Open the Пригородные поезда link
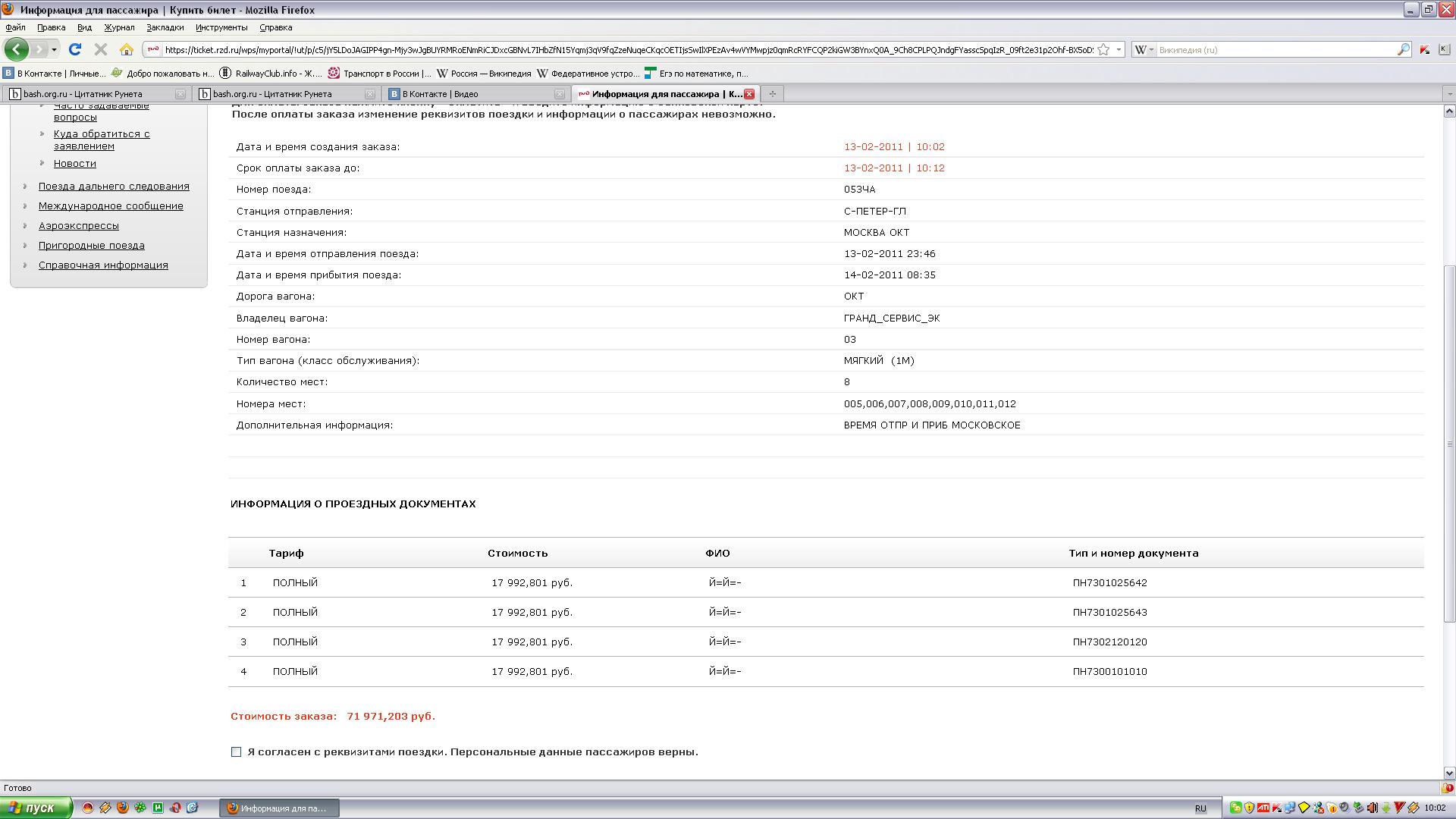 click(91, 245)
